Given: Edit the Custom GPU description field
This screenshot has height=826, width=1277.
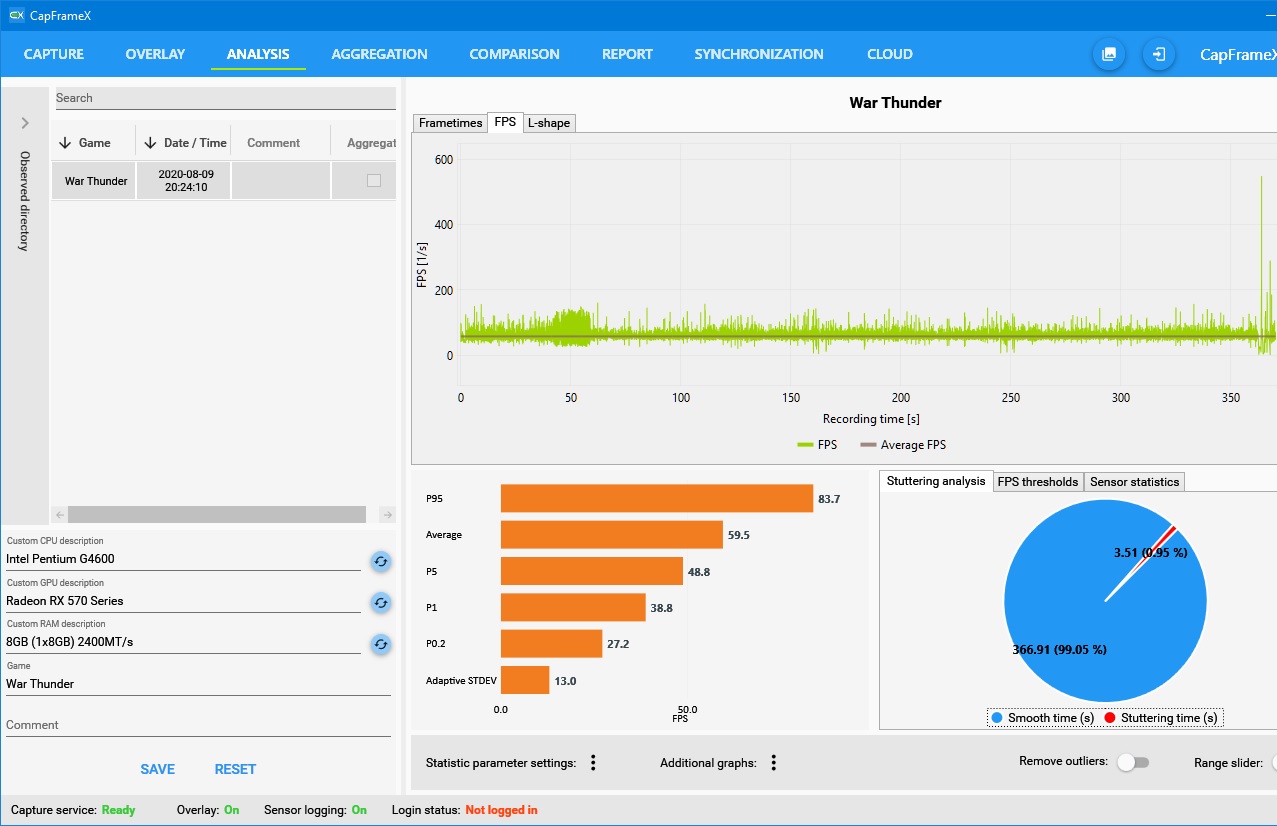Looking at the screenshot, I should 183,601.
